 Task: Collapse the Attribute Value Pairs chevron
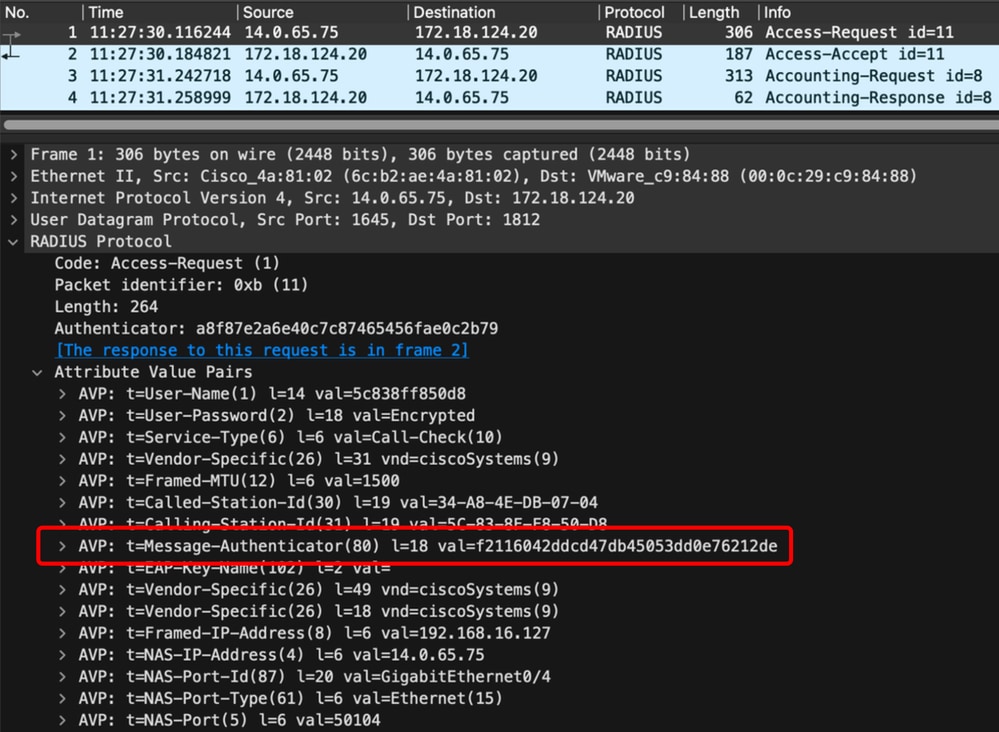38,372
